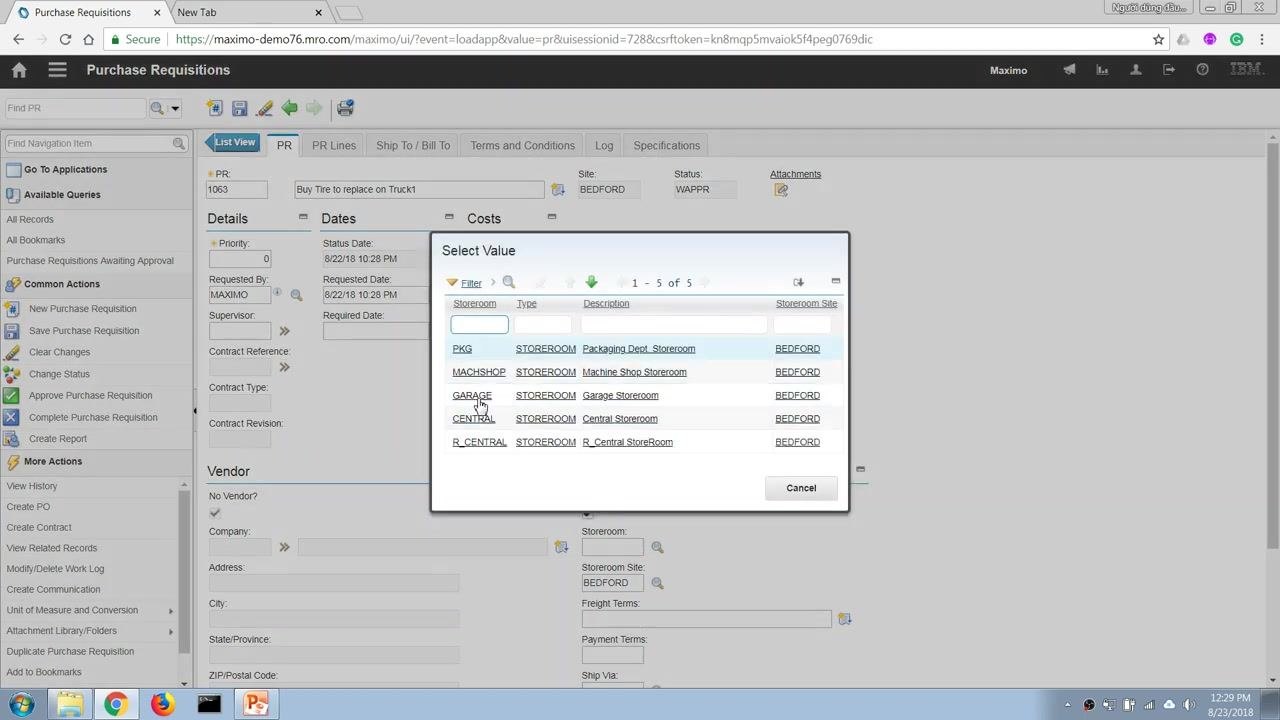Open the Reports chart icon in header
The image size is (1280, 720).
click(1102, 70)
